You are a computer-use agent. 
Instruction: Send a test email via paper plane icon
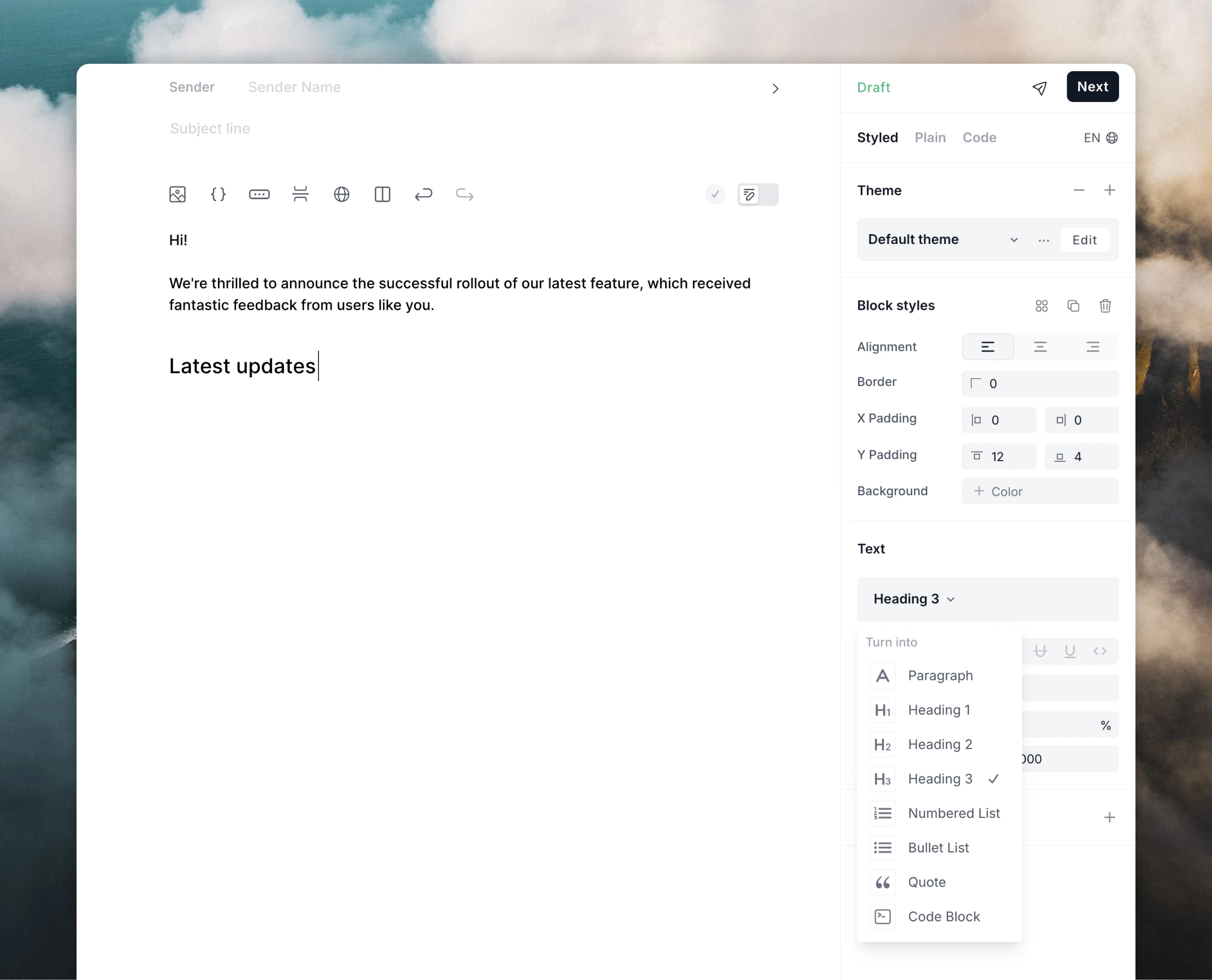(1040, 88)
